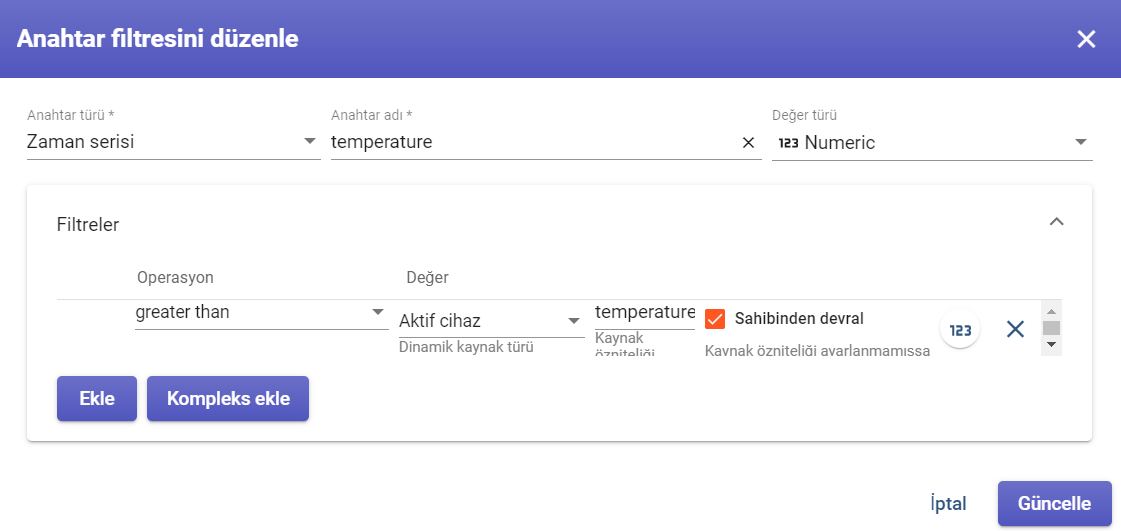Click the filter row scrollbar up arrow
1121x531 pixels.
click(1051, 311)
